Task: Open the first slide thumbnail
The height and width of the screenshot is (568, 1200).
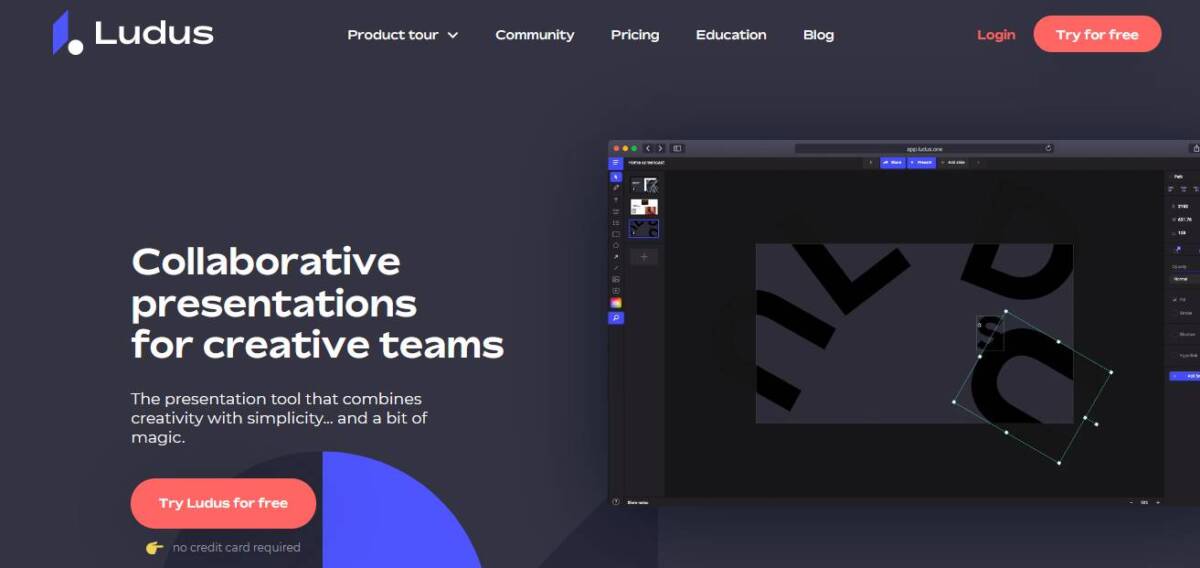Action: click(644, 185)
